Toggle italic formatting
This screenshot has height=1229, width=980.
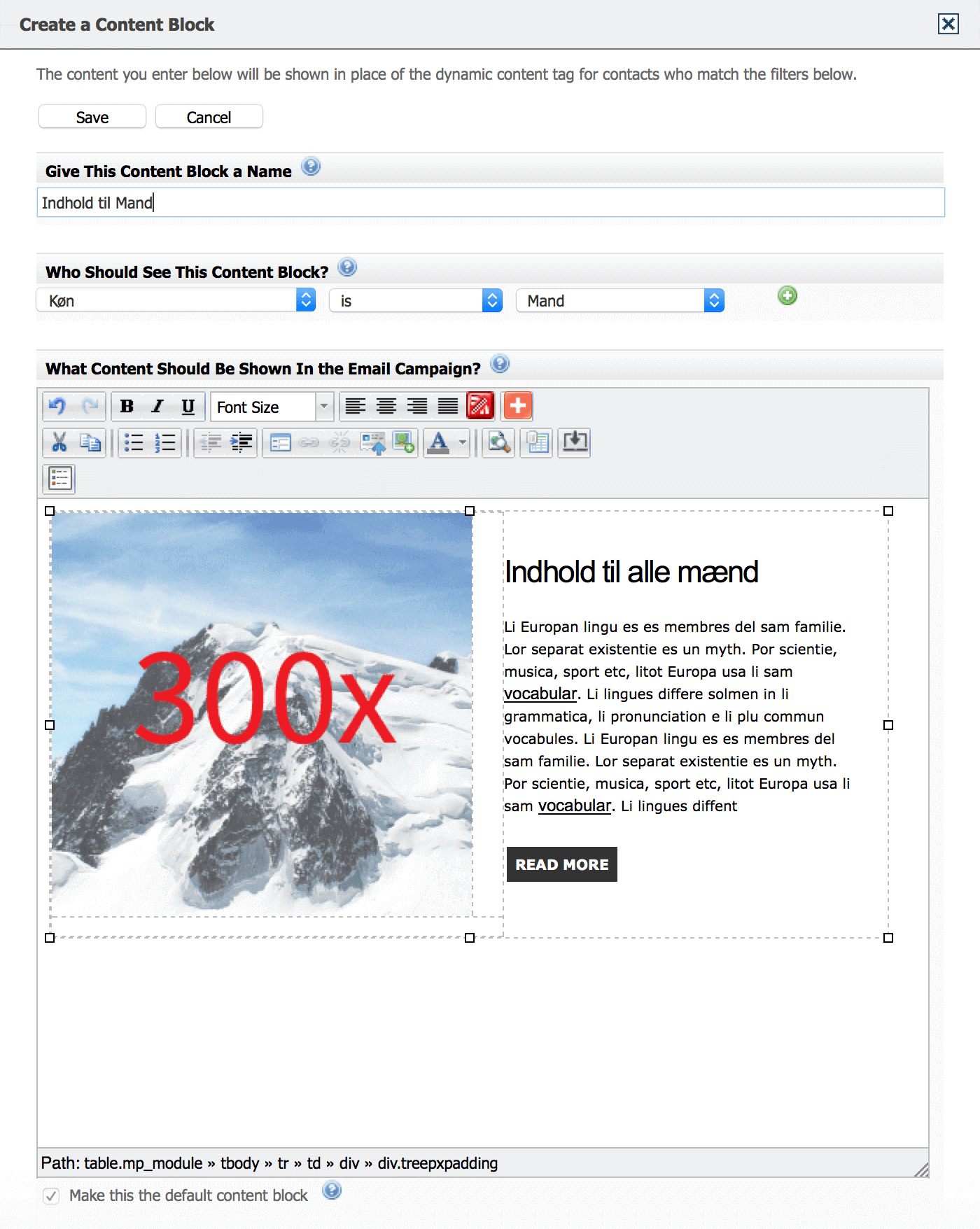[x=157, y=406]
